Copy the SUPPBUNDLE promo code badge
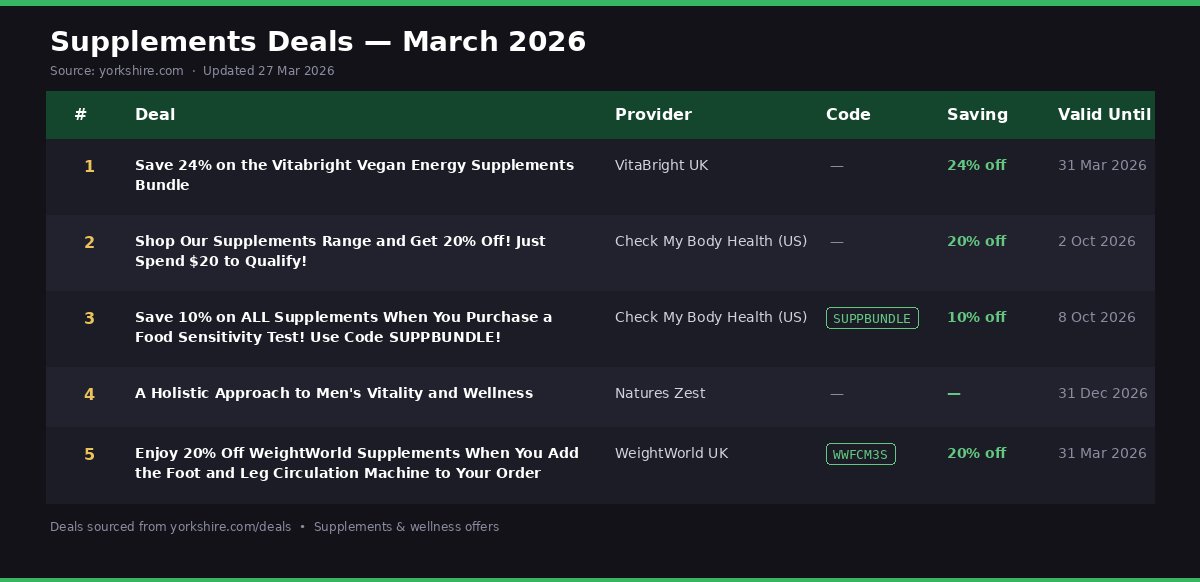Screen dimensions: 1200x582 click(x=871, y=318)
